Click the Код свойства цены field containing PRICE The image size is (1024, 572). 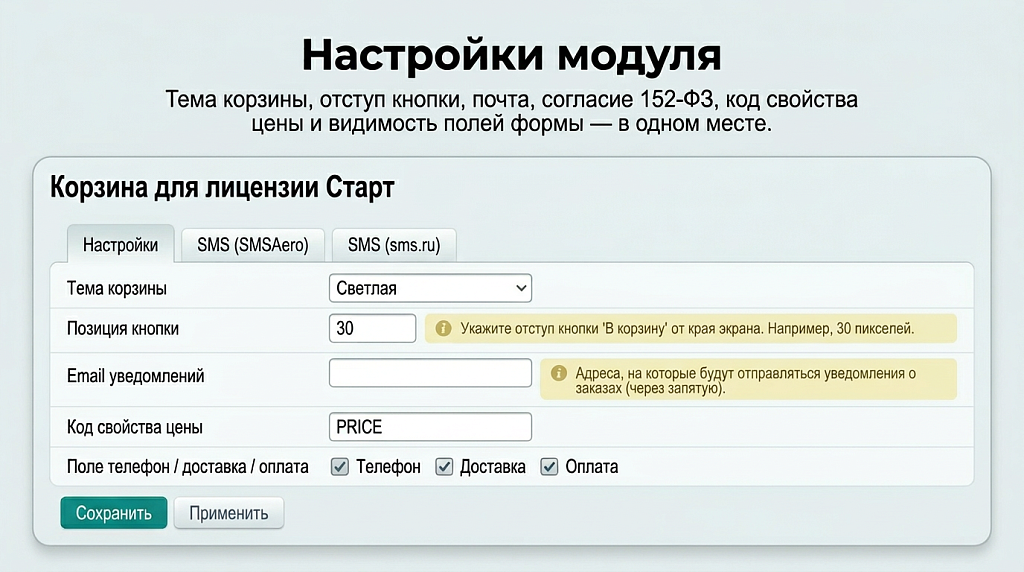(x=430, y=427)
